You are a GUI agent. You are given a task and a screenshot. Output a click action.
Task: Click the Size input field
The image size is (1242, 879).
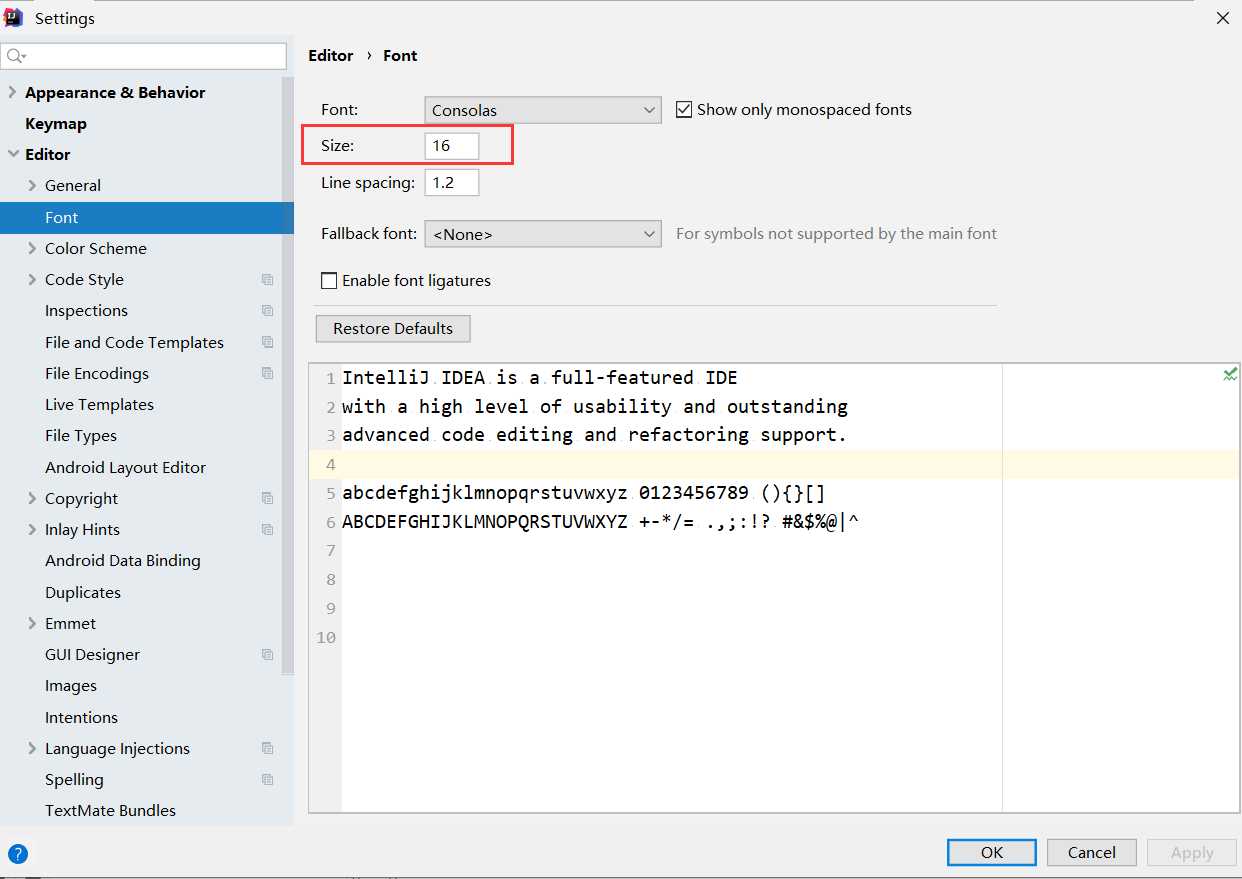pyautogui.click(x=451, y=146)
